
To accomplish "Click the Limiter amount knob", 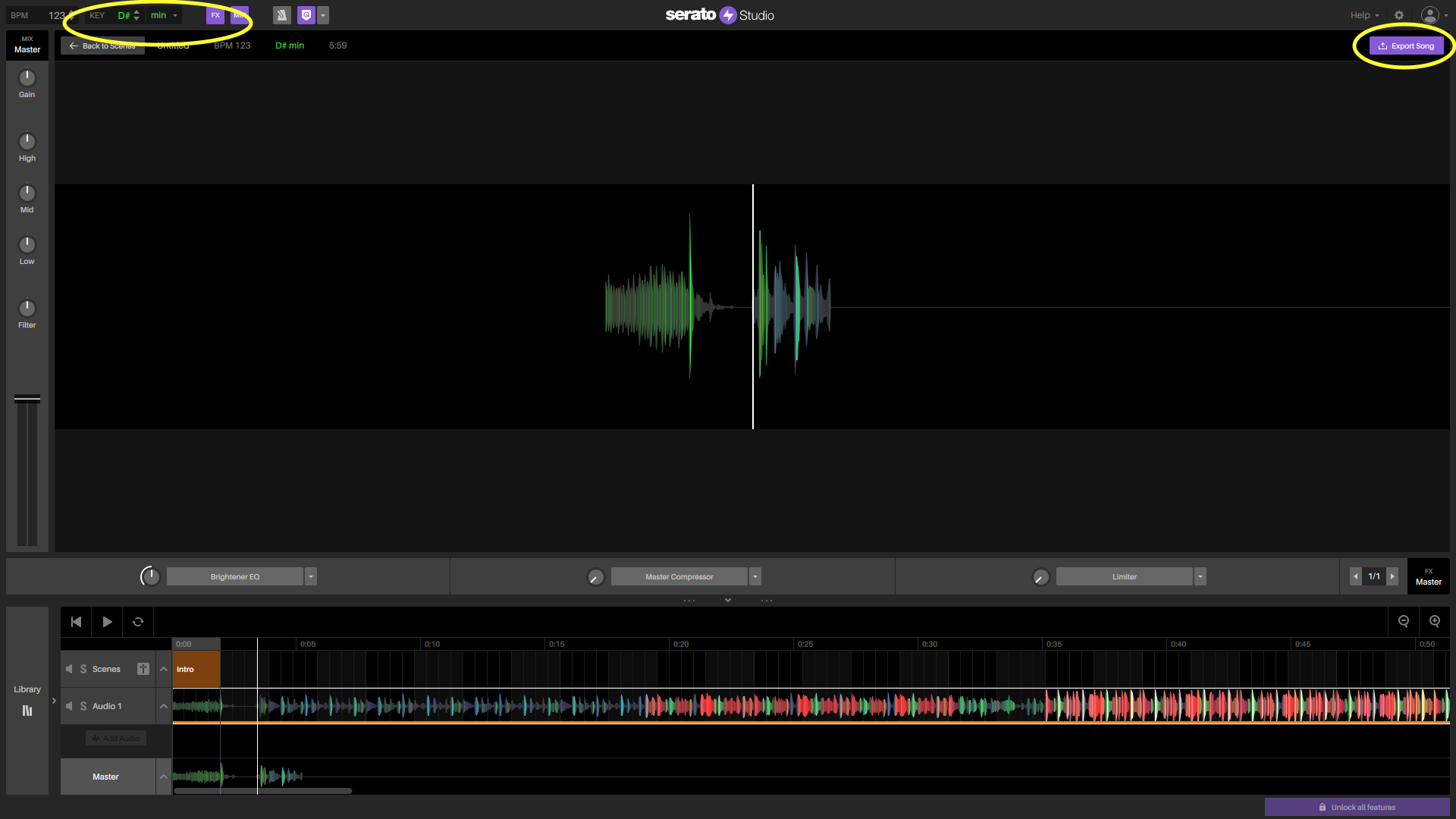I will 1041,577.
